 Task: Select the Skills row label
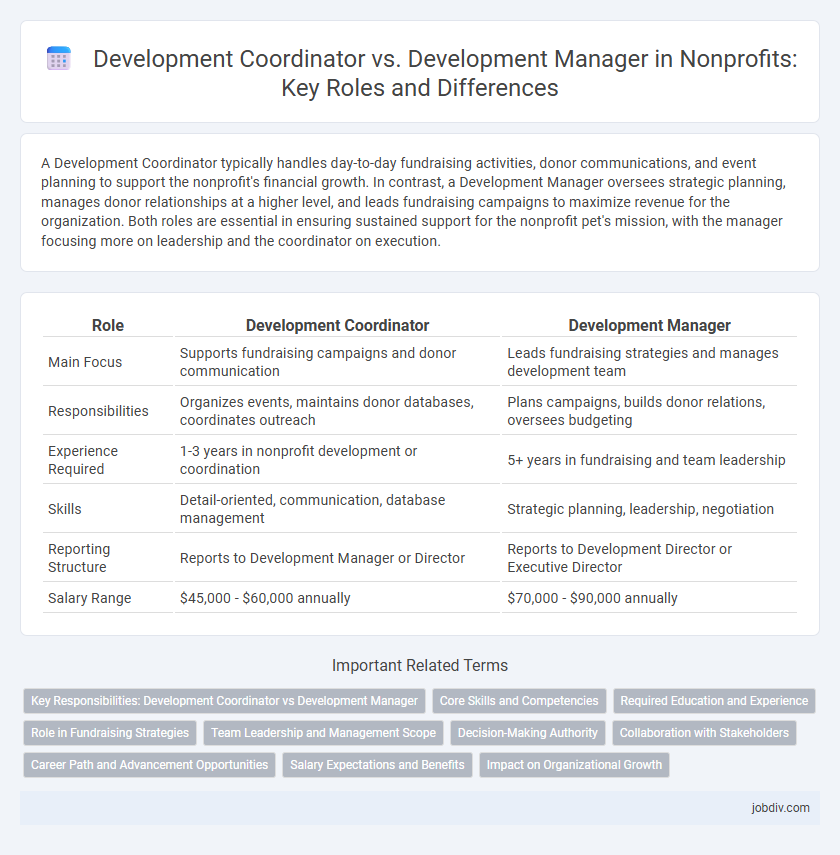click(65, 509)
